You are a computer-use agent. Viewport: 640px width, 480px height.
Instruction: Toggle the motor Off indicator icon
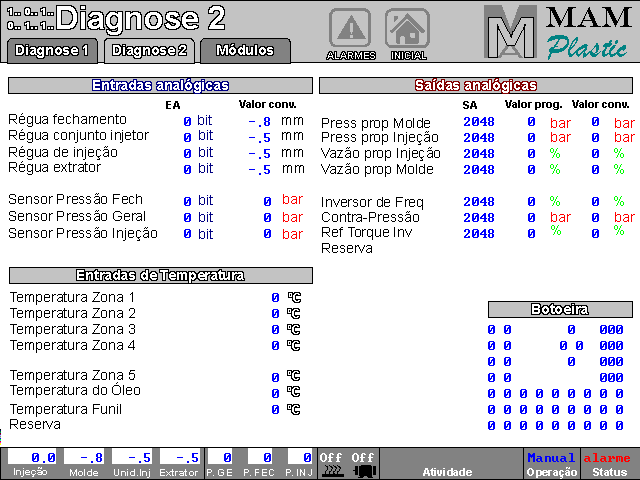coord(363,464)
